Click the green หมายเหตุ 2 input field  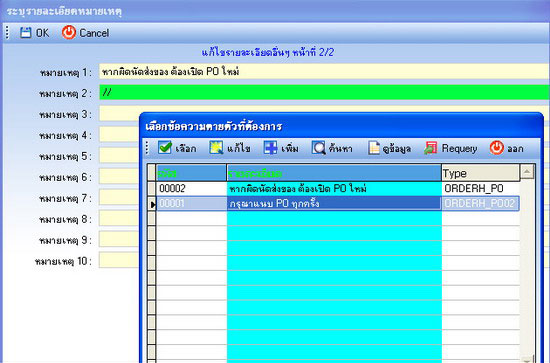(x=324, y=92)
